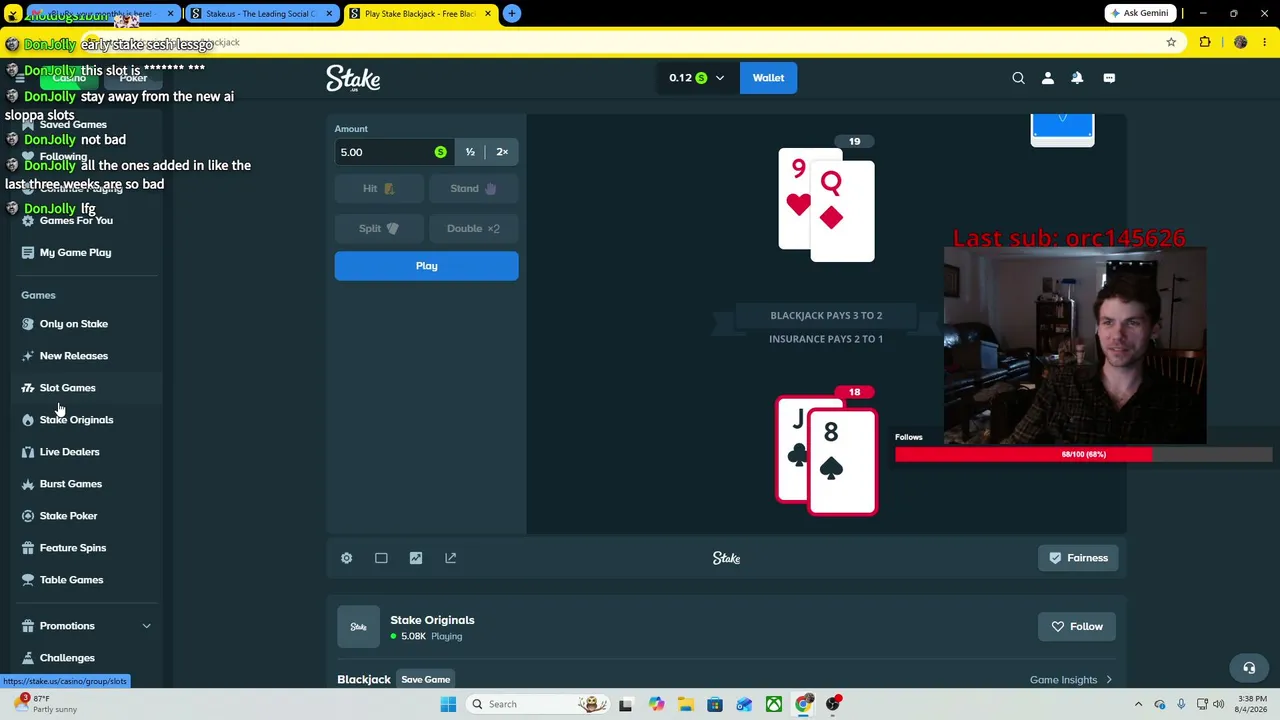Screen dimensions: 1280x720
Task: Open My Game Play in sidebar
Action: click(x=75, y=253)
